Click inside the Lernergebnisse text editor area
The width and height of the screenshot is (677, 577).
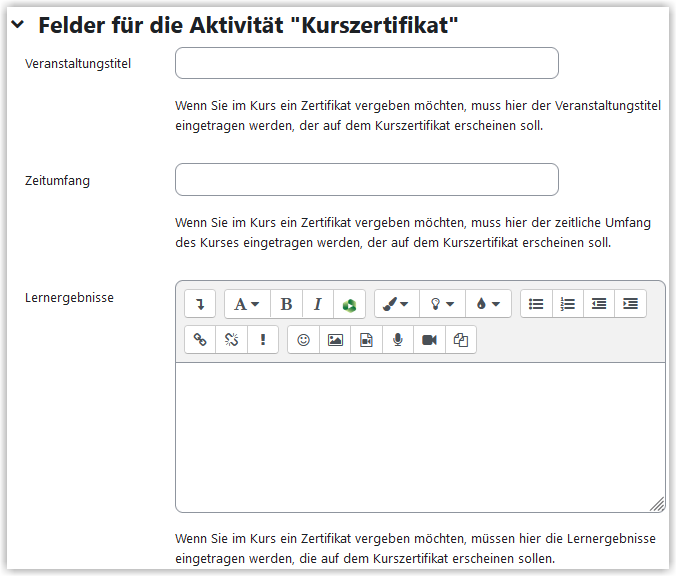[420, 437]
